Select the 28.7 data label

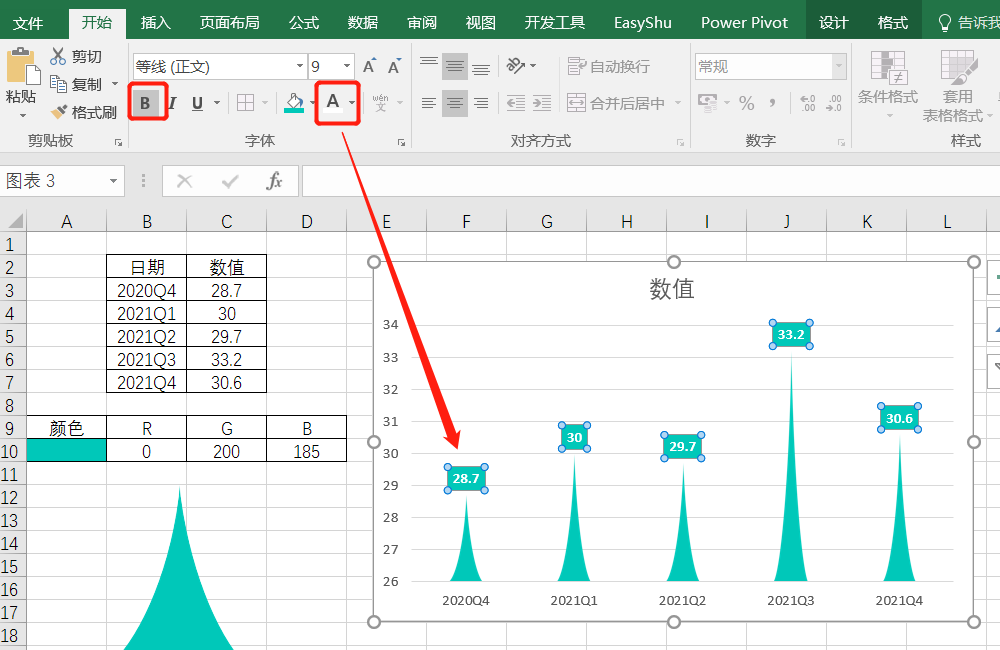[466, 478]
